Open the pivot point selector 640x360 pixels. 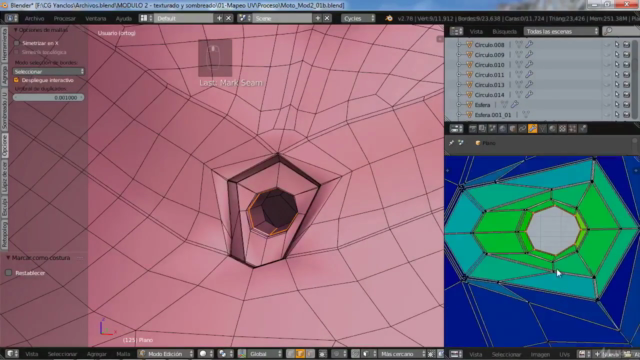point(225,354)
